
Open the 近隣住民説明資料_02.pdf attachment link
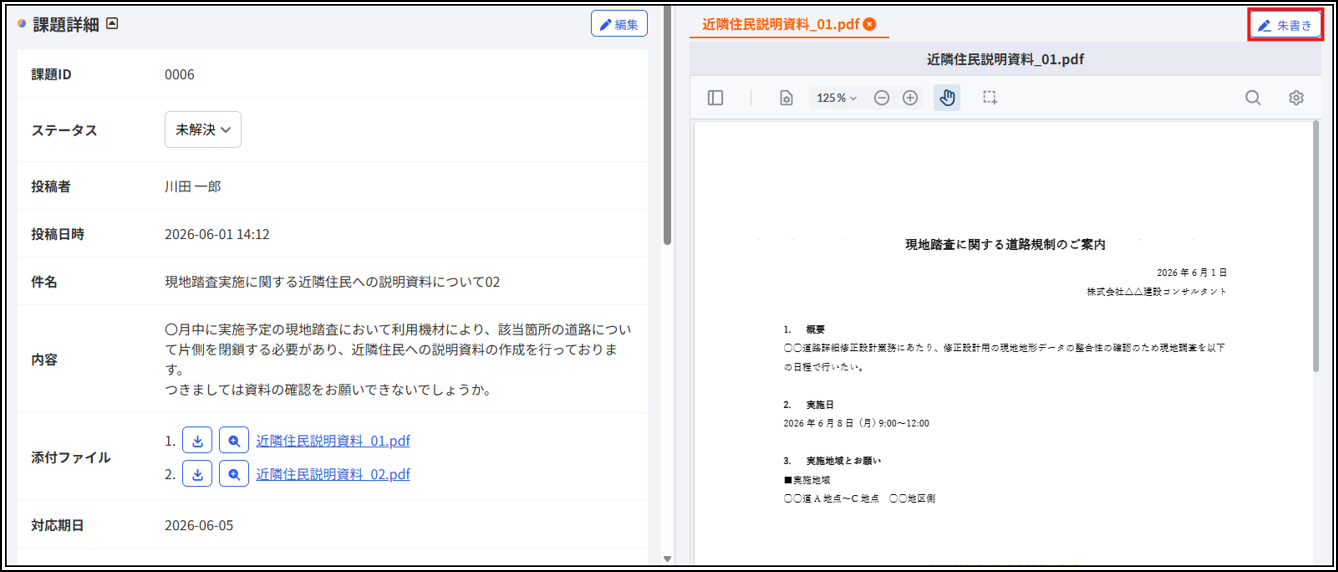point(333,474)
